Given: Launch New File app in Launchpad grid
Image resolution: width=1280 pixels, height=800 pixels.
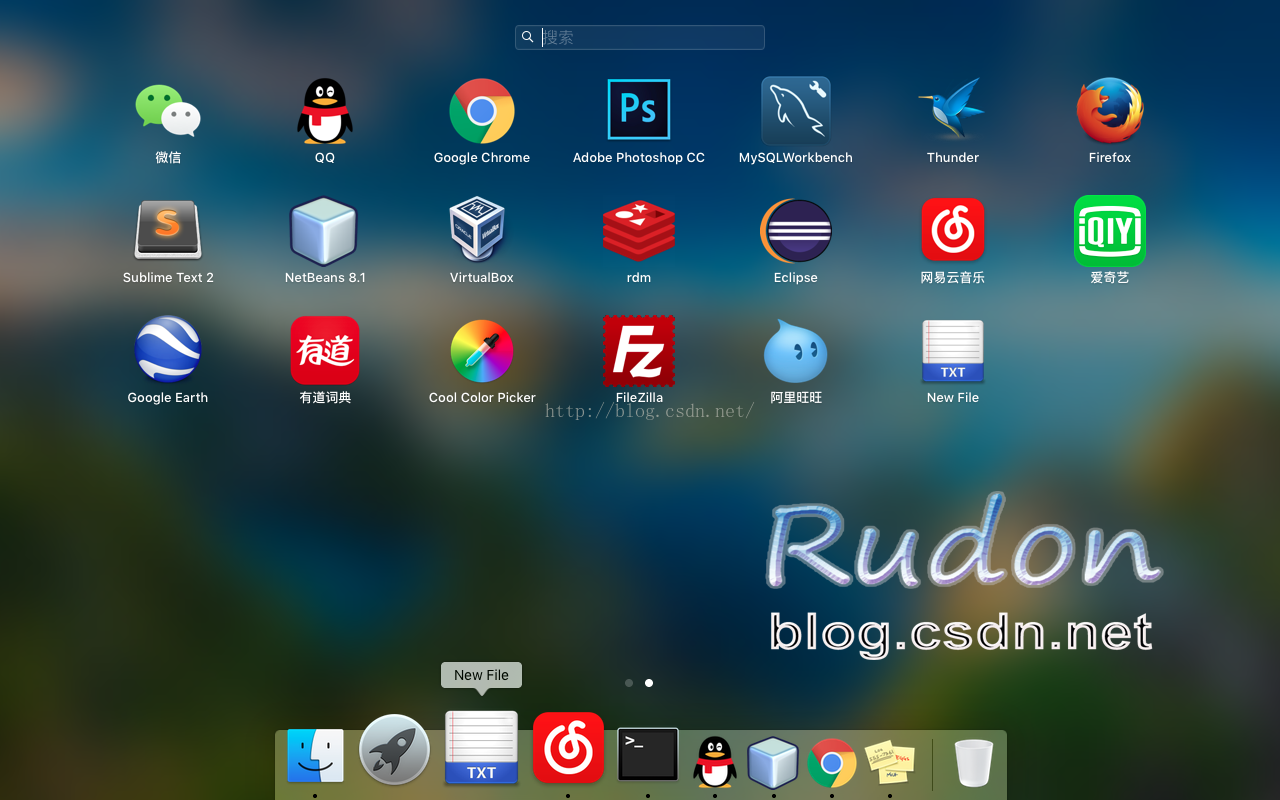Looking at the screenshot, I should click(x=953, y=351).
